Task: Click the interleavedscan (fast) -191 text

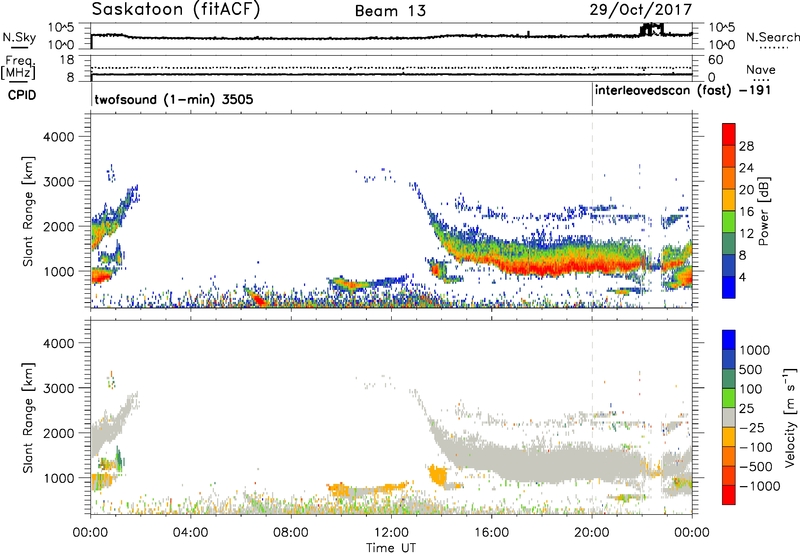Action: 683,91
